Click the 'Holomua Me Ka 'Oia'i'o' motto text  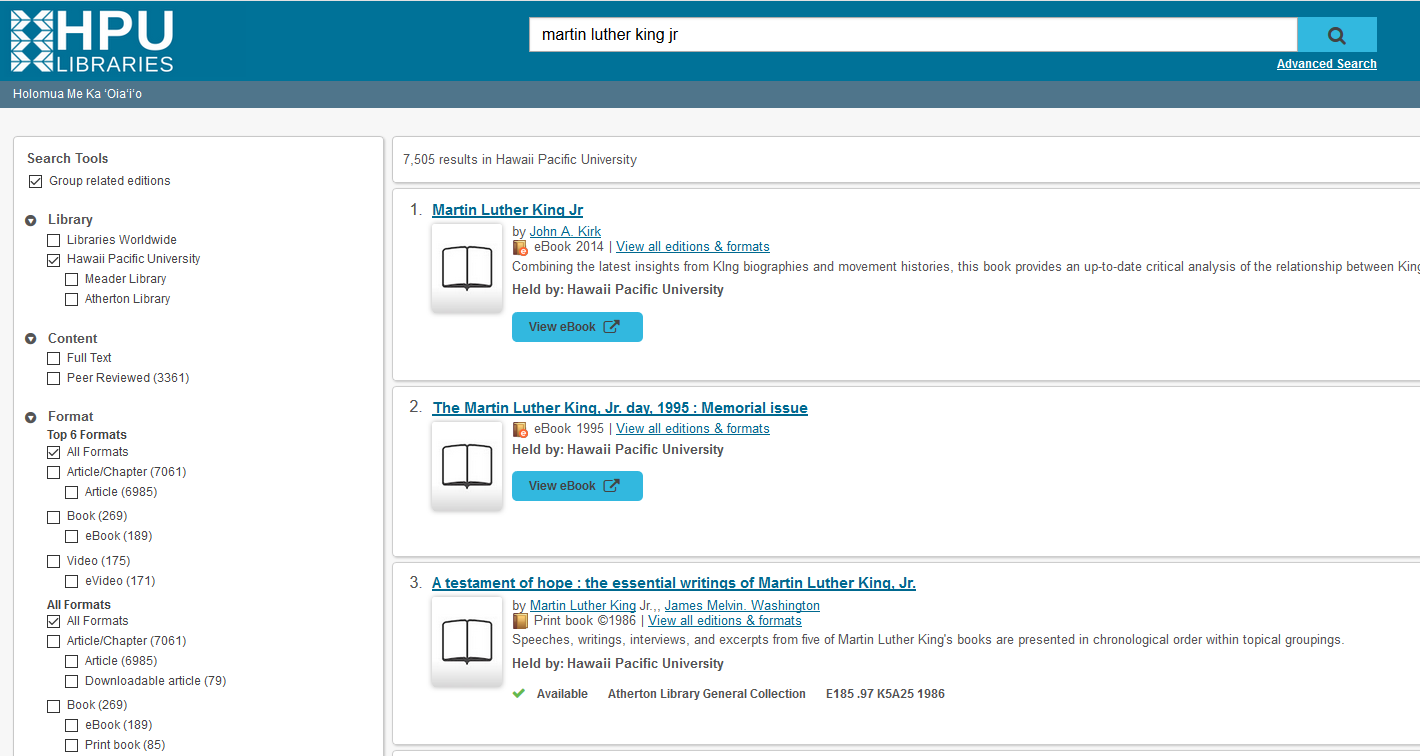[x=78, y=94]
